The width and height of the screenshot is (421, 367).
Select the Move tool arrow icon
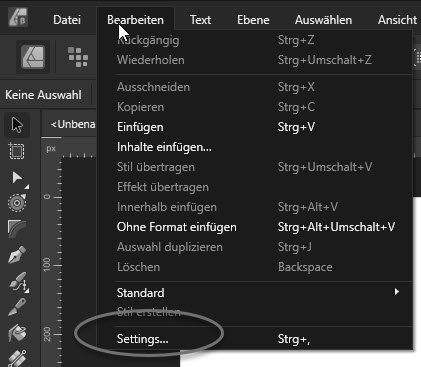click(x=17, y=125)
